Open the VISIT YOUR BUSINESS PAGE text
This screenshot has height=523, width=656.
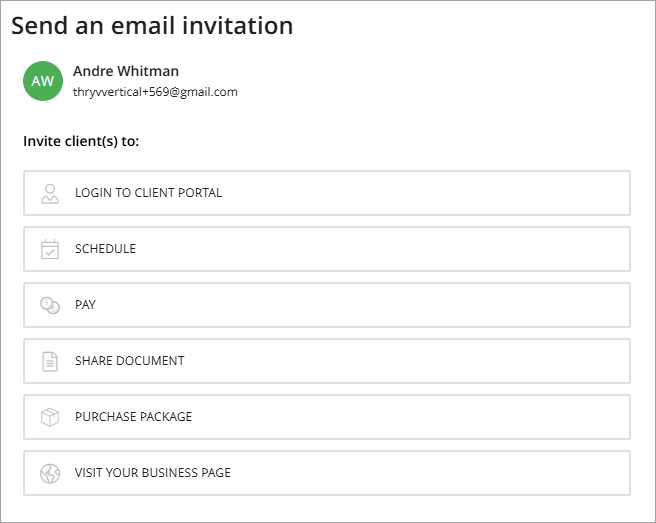click(152, 473)
